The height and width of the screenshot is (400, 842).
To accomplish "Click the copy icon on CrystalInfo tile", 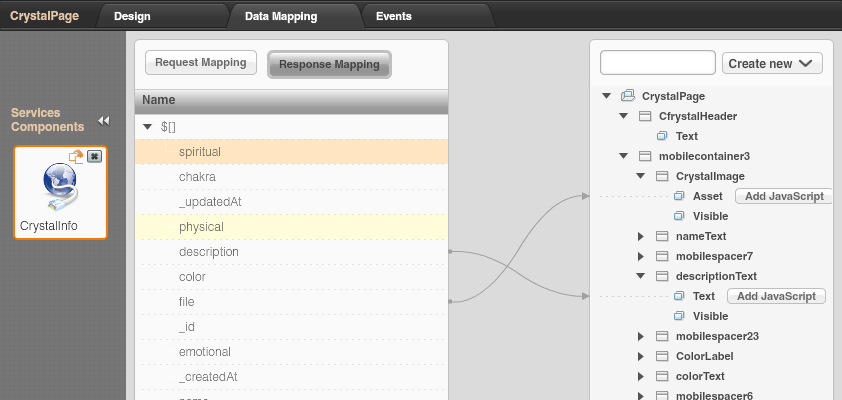I will [75, 156].
